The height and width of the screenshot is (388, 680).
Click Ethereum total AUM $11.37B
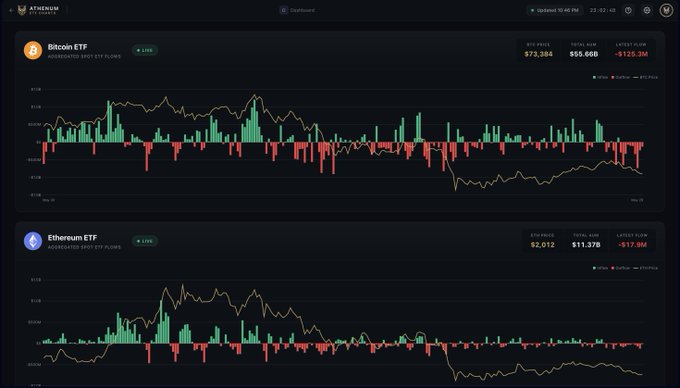586,245
